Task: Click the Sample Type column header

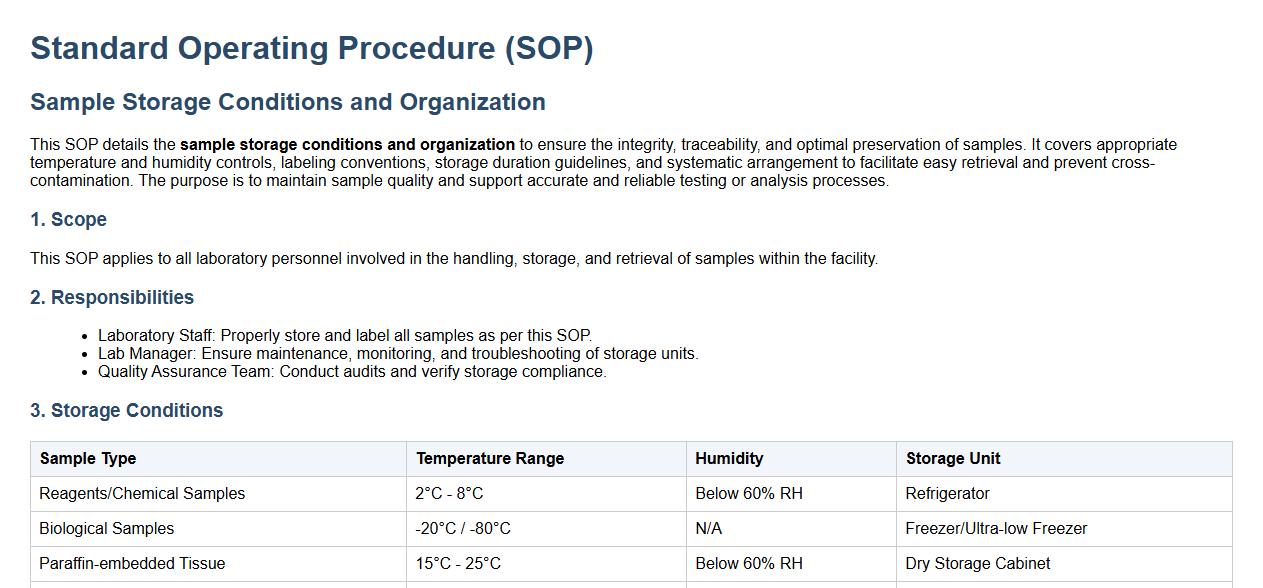Action: click(88, 458)
